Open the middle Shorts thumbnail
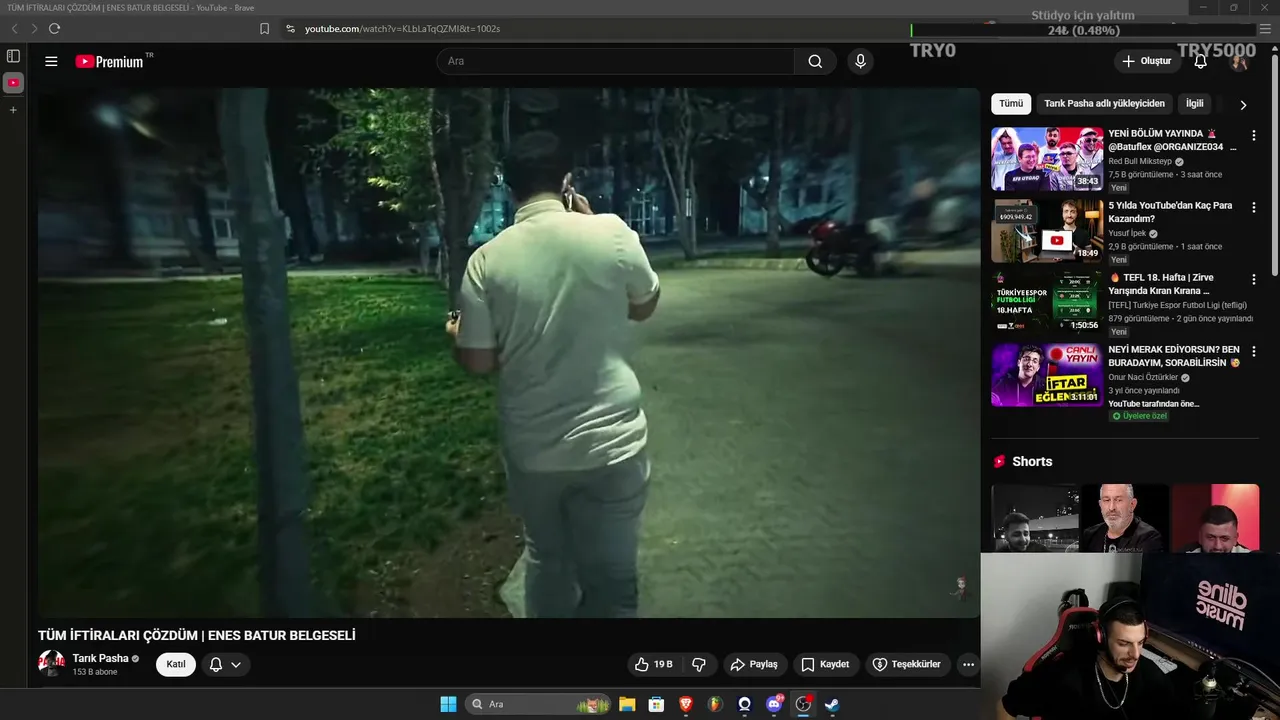Image resolution: width=1280 pixels, height=720 pixels. point(1125,518)
